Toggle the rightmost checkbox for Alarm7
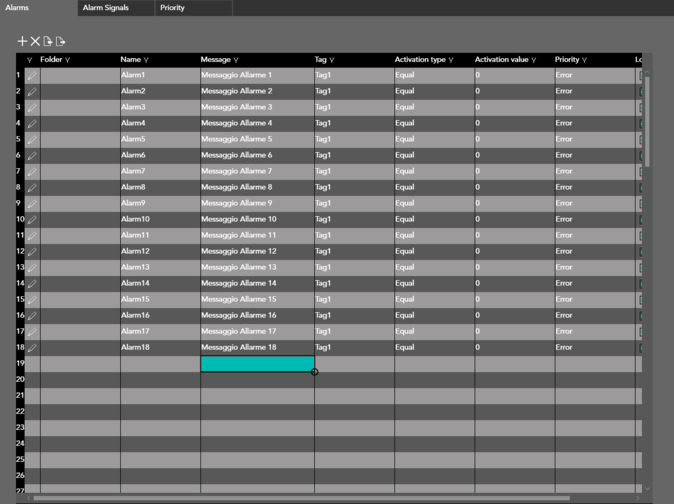Viewport: 674px width, 504px height. pos(641,172)
